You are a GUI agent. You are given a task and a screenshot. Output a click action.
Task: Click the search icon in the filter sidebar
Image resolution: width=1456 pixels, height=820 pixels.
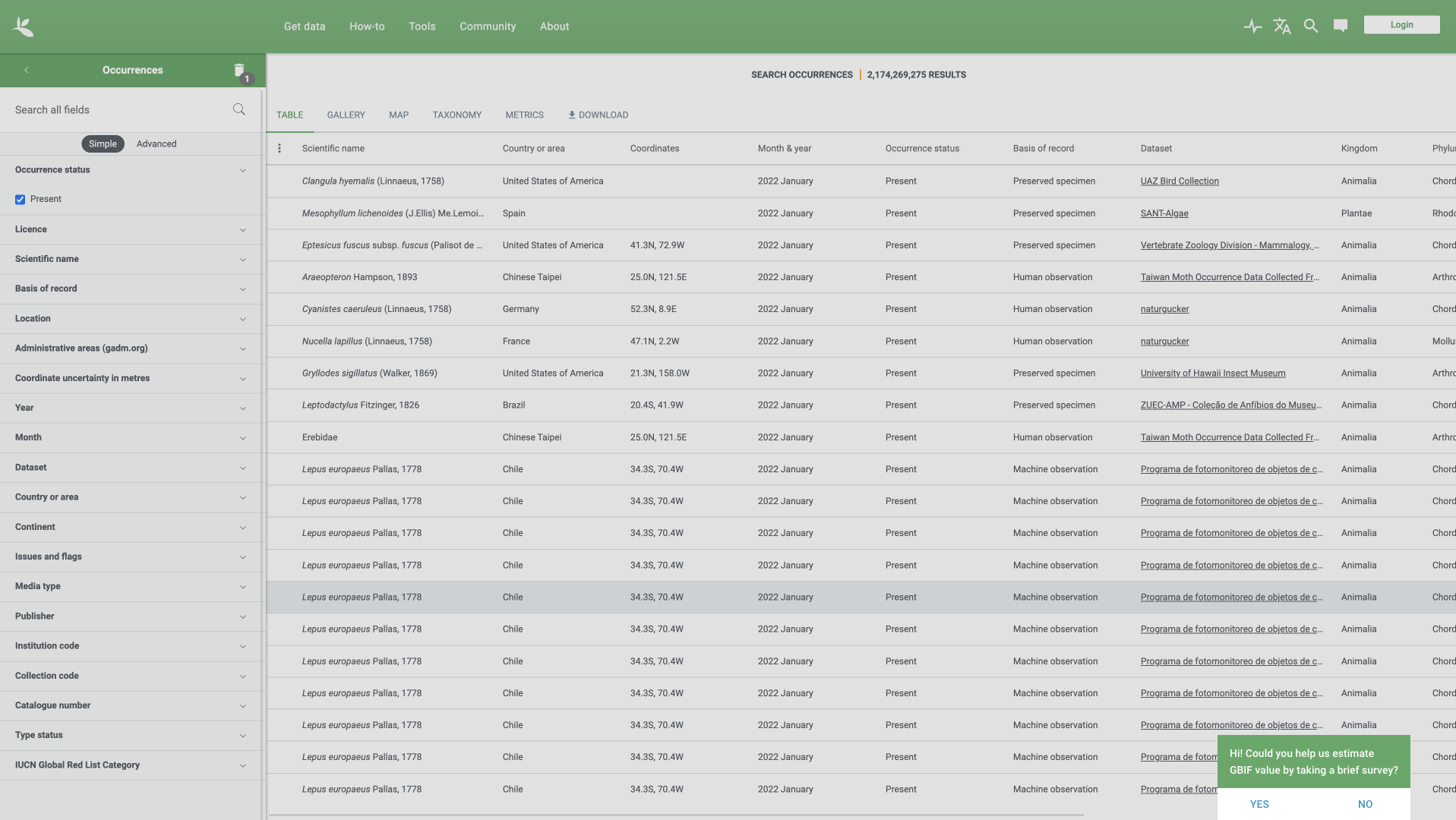238,109
